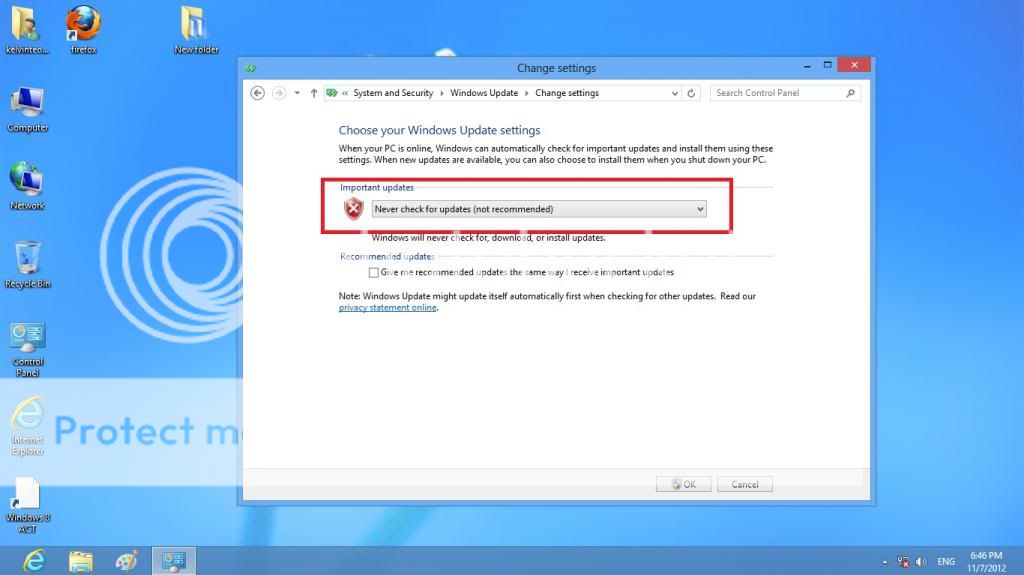This screenshot has width=1024, height=575.
Task: Click the OK button
Action: [x=683, y=484]
